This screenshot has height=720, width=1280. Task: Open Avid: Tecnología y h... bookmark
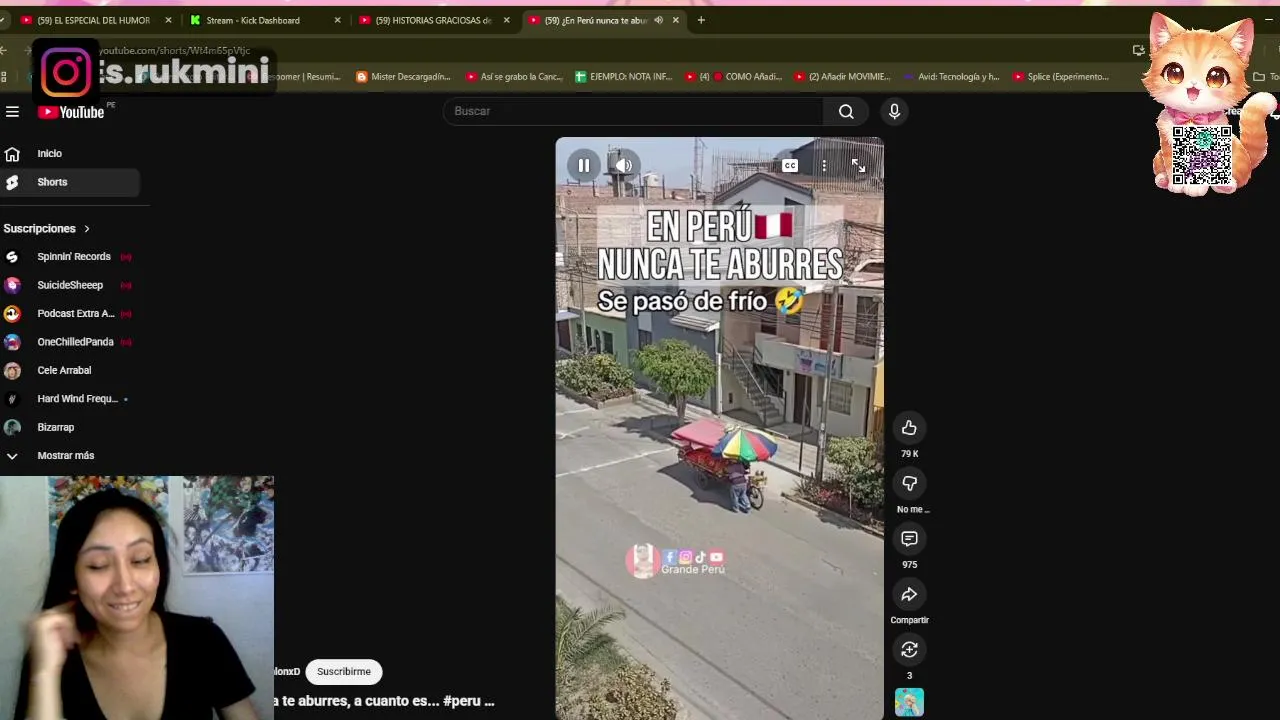tap(951, 77)
